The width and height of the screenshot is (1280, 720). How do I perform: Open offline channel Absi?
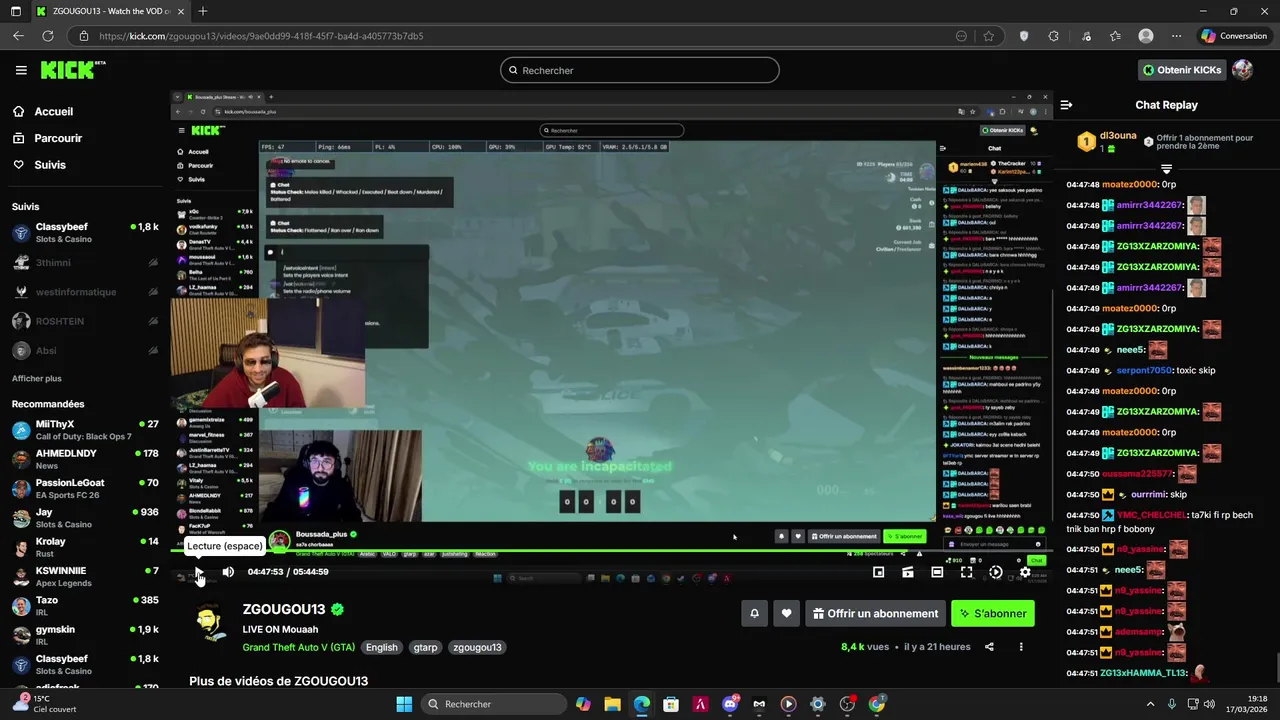85,351
